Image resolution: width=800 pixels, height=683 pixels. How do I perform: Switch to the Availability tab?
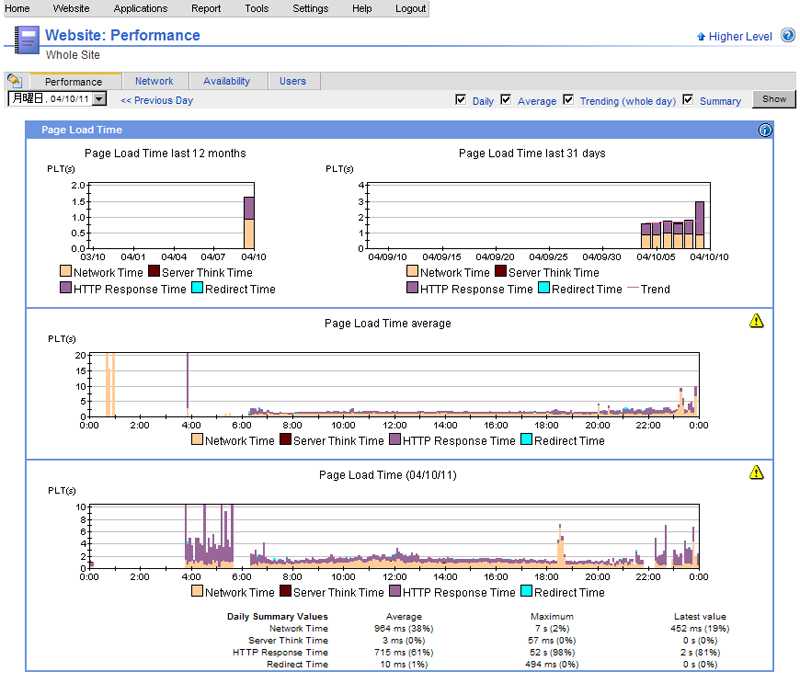pyautogui.click(x=227, y=81)
